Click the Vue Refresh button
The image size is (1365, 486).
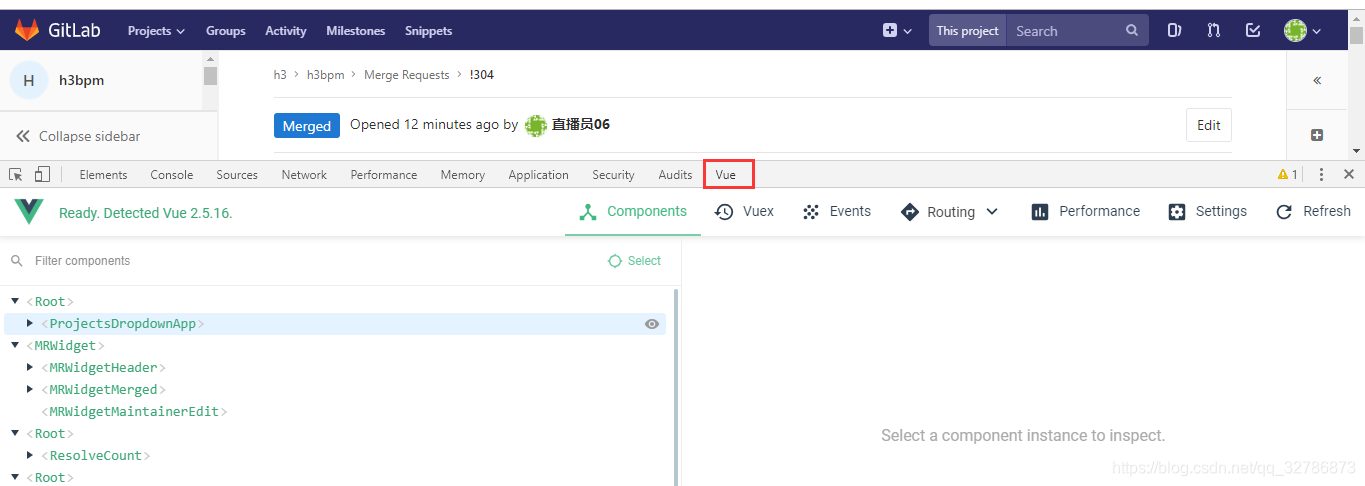tap(1313, 212)
